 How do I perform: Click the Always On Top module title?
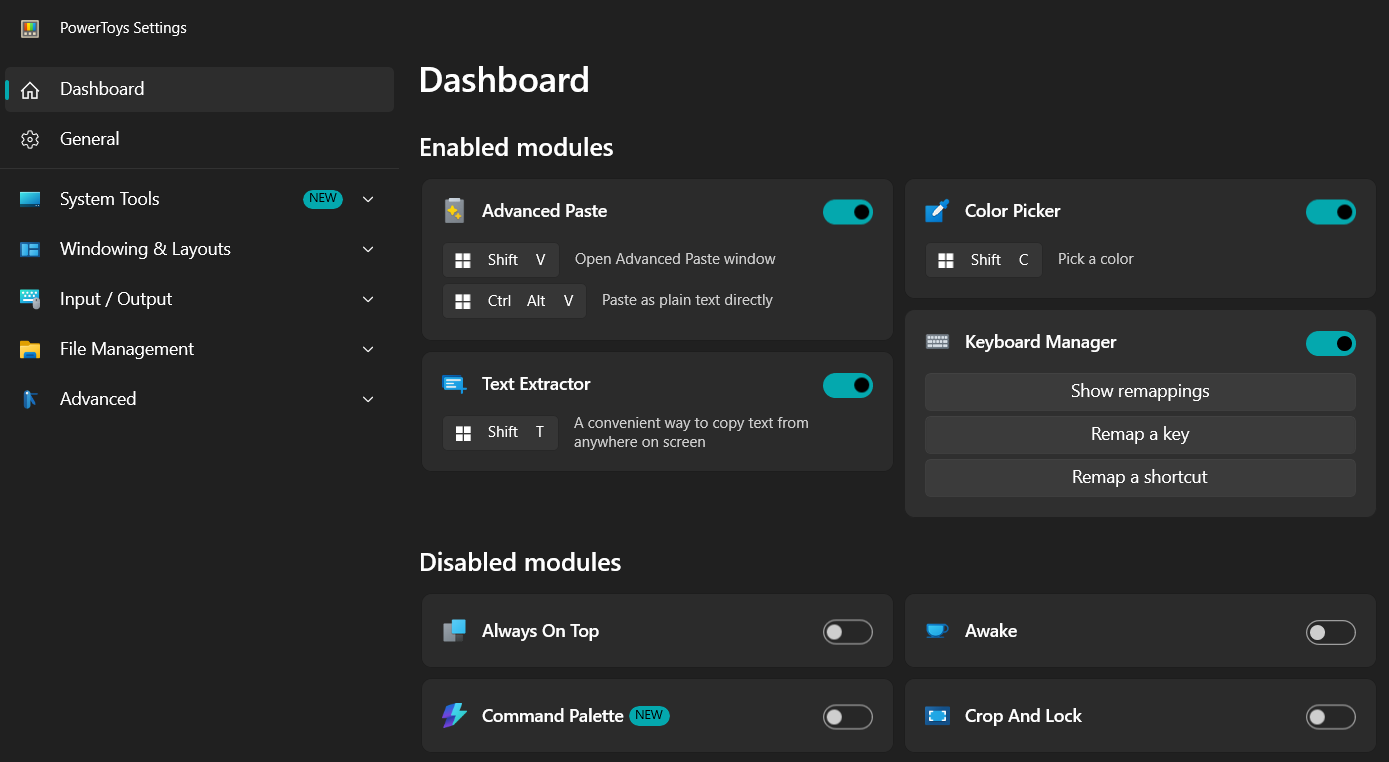pyautogui.click(x=540, y=631)
